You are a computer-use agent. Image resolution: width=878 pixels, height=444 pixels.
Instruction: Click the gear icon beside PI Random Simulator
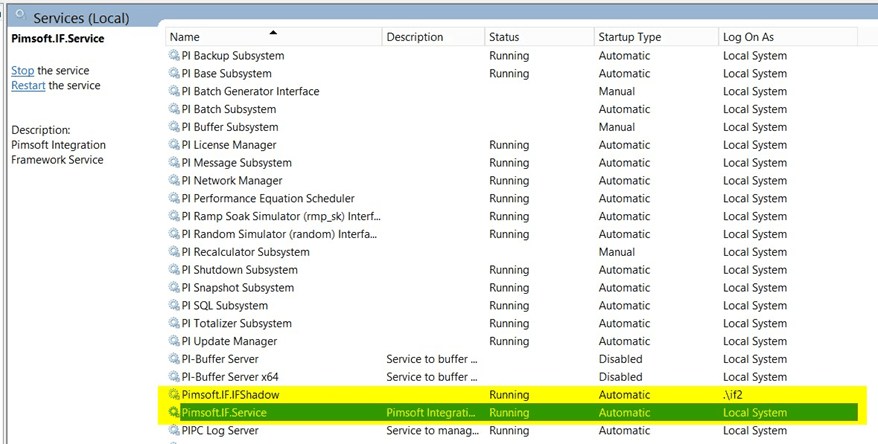(174, 234)
